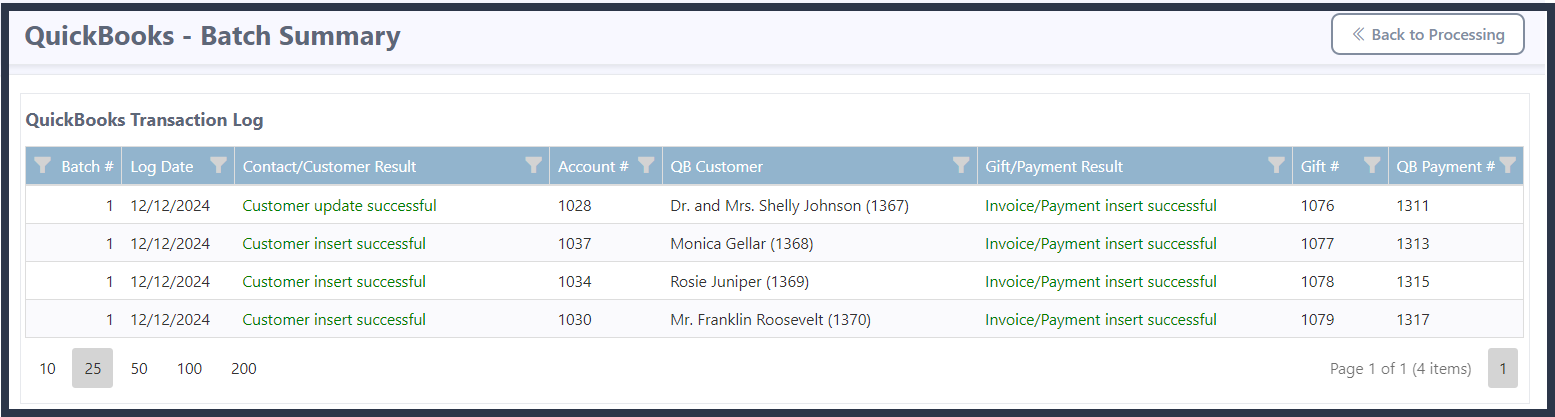
Task: Set page size to 25 items
Action: (93, 368)
